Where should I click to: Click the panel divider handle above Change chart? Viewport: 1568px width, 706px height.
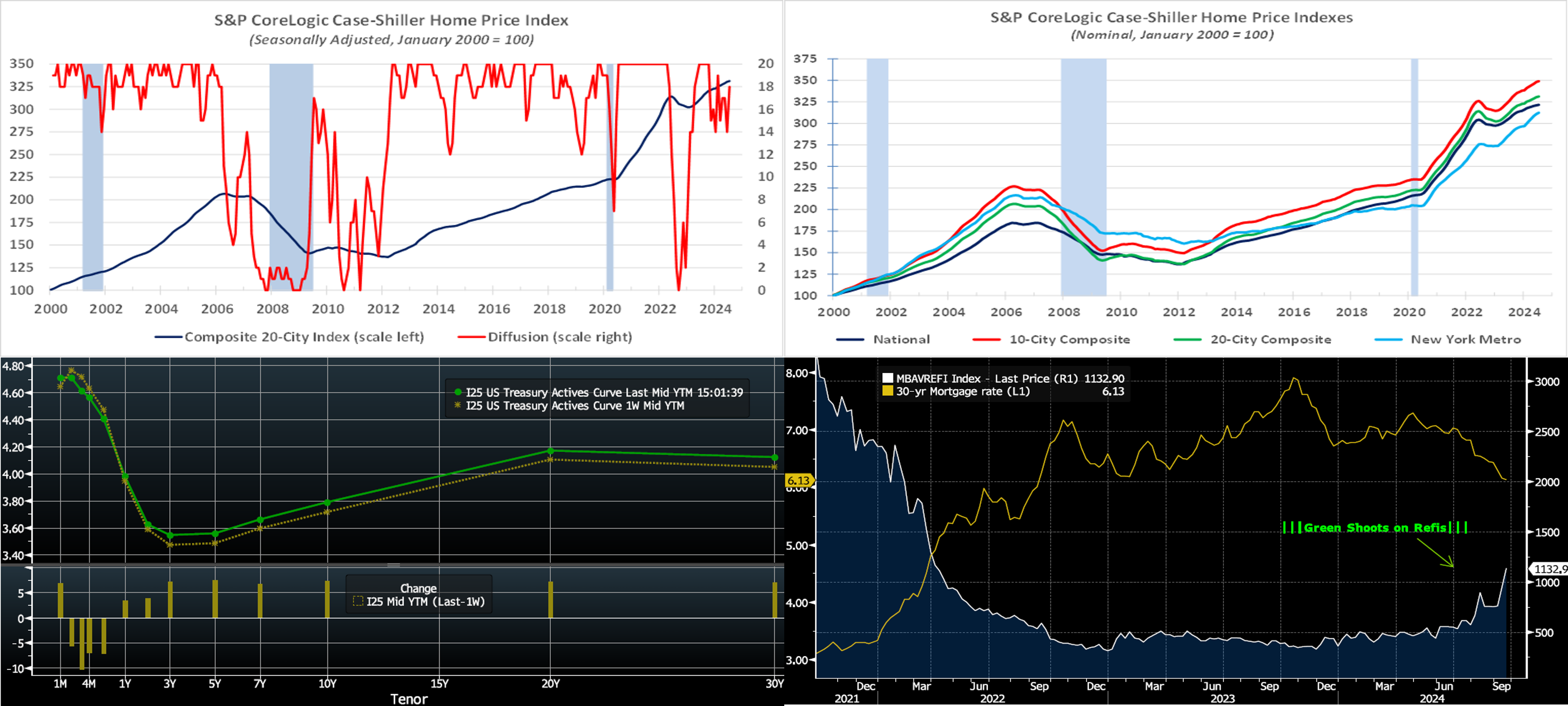click(x=393, y=565)
